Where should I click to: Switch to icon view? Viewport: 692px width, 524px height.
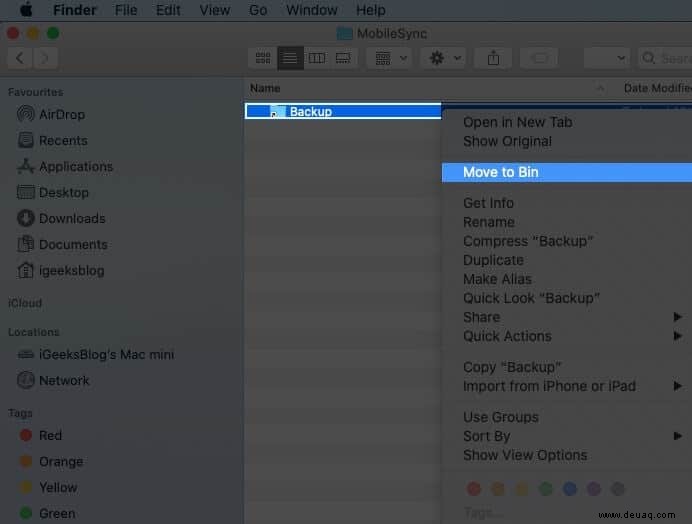(263, 58)
